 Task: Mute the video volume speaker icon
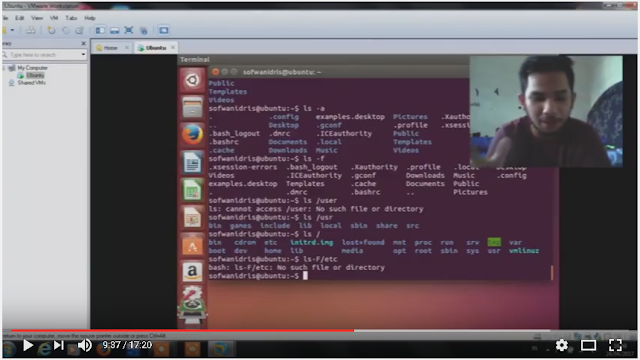click(x=84, y=345)
